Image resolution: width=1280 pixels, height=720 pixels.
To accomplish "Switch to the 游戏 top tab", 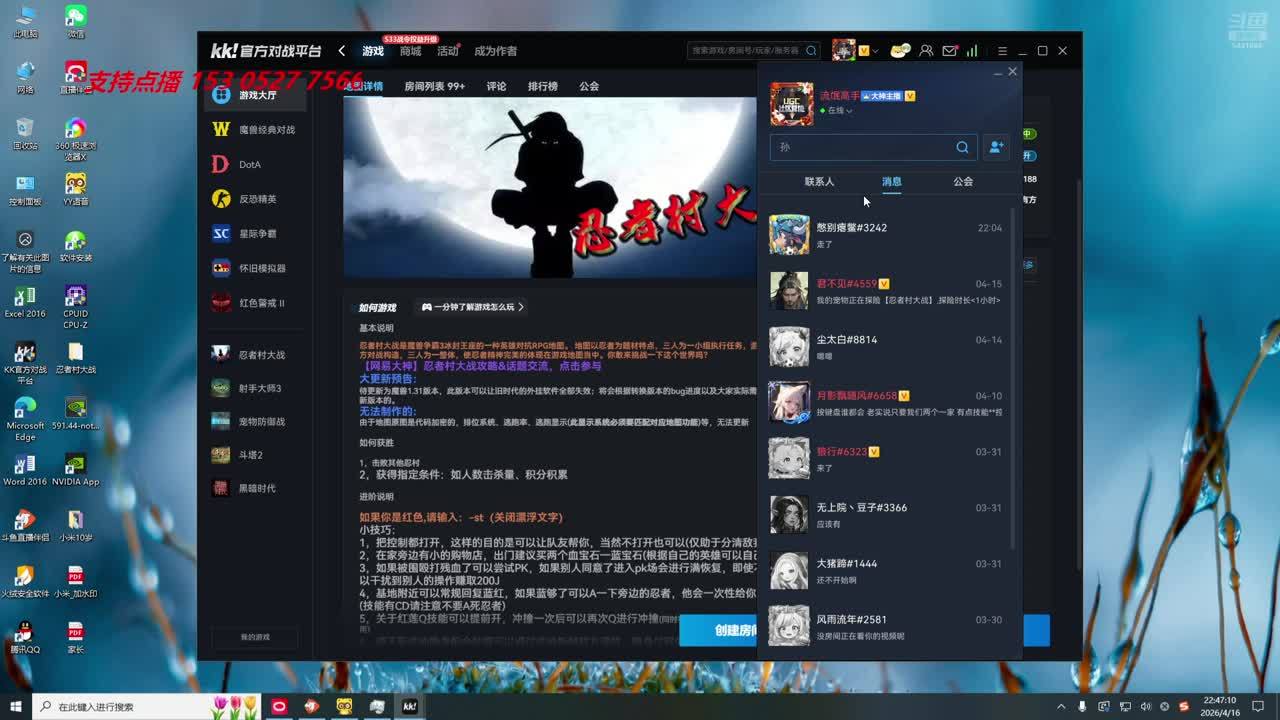I will coord(373,51).
